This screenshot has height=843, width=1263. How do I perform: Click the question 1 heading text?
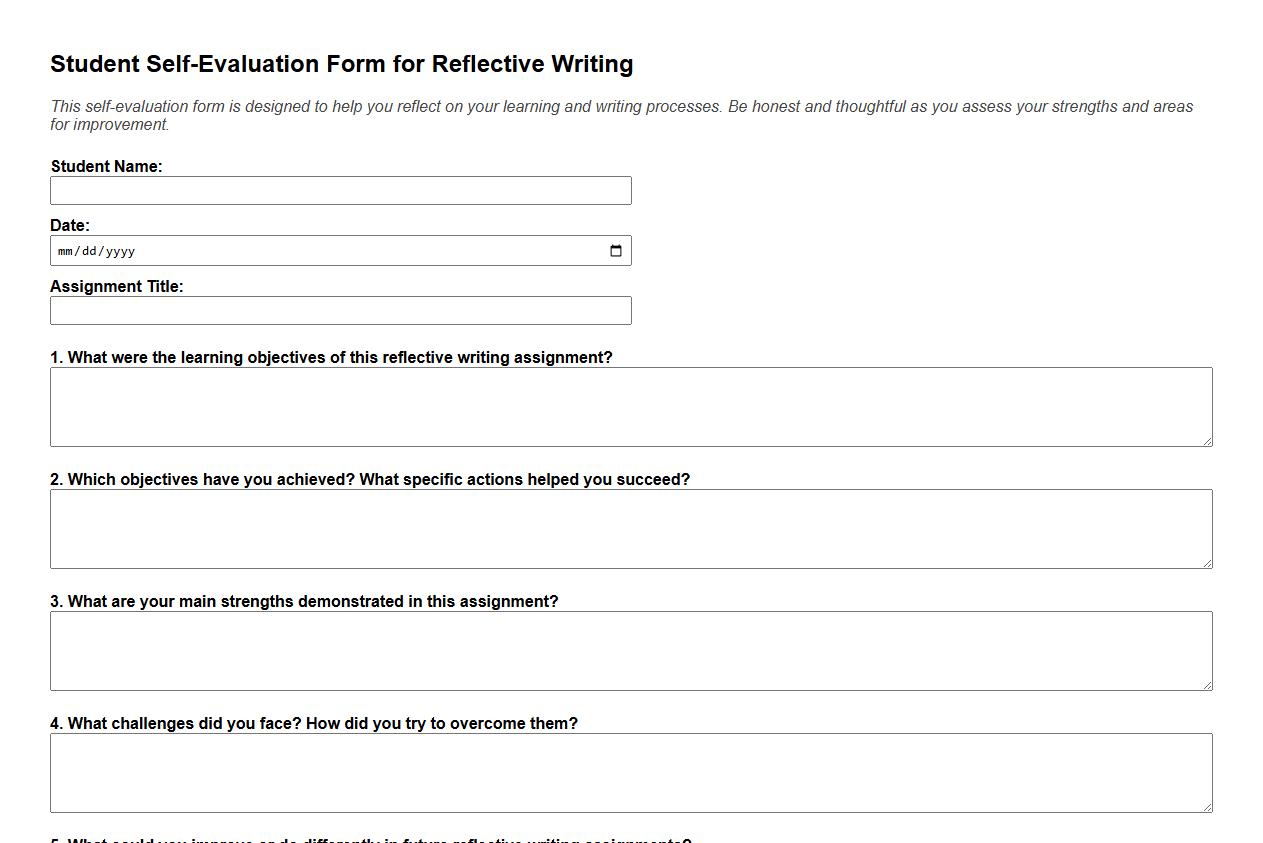331,357
